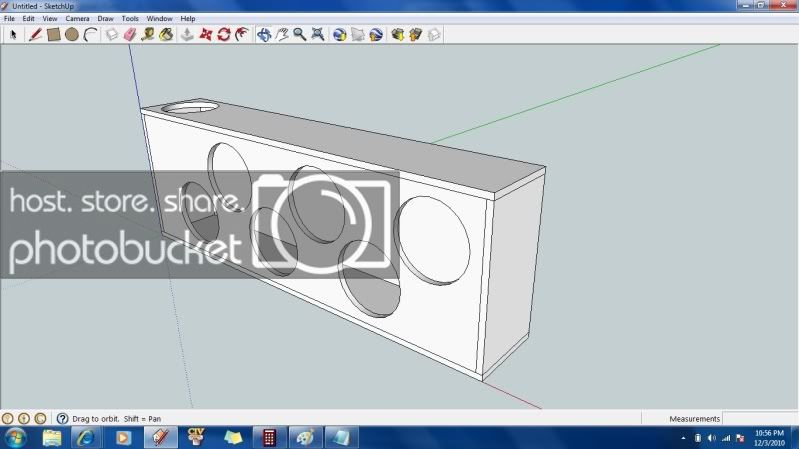Activate the Offset tool

242,35
